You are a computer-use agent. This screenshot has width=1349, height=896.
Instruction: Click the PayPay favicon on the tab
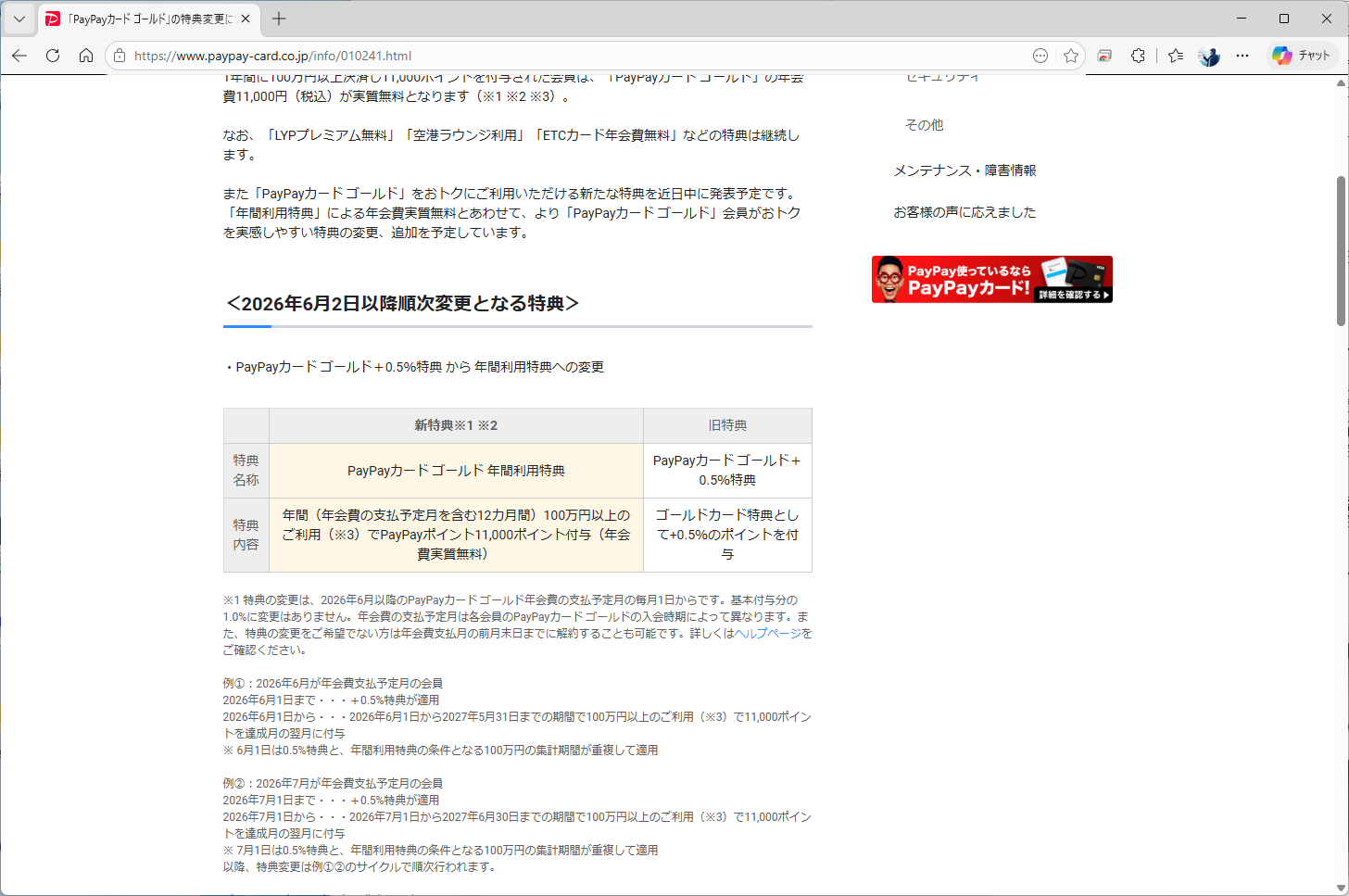click(x=52, y=18)
